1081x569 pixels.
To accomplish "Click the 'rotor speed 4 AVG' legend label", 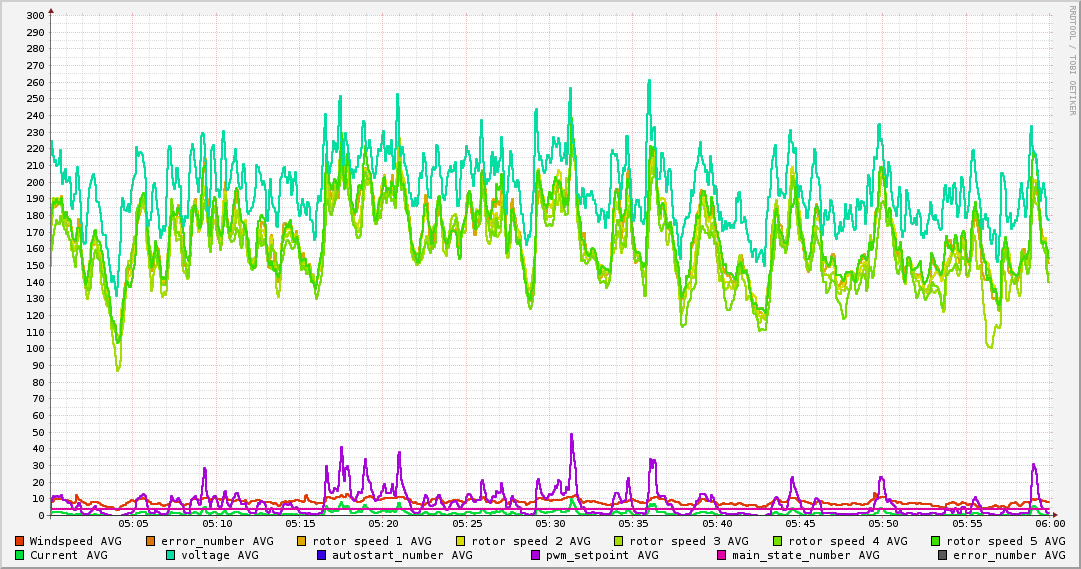I will coord(848,541).
